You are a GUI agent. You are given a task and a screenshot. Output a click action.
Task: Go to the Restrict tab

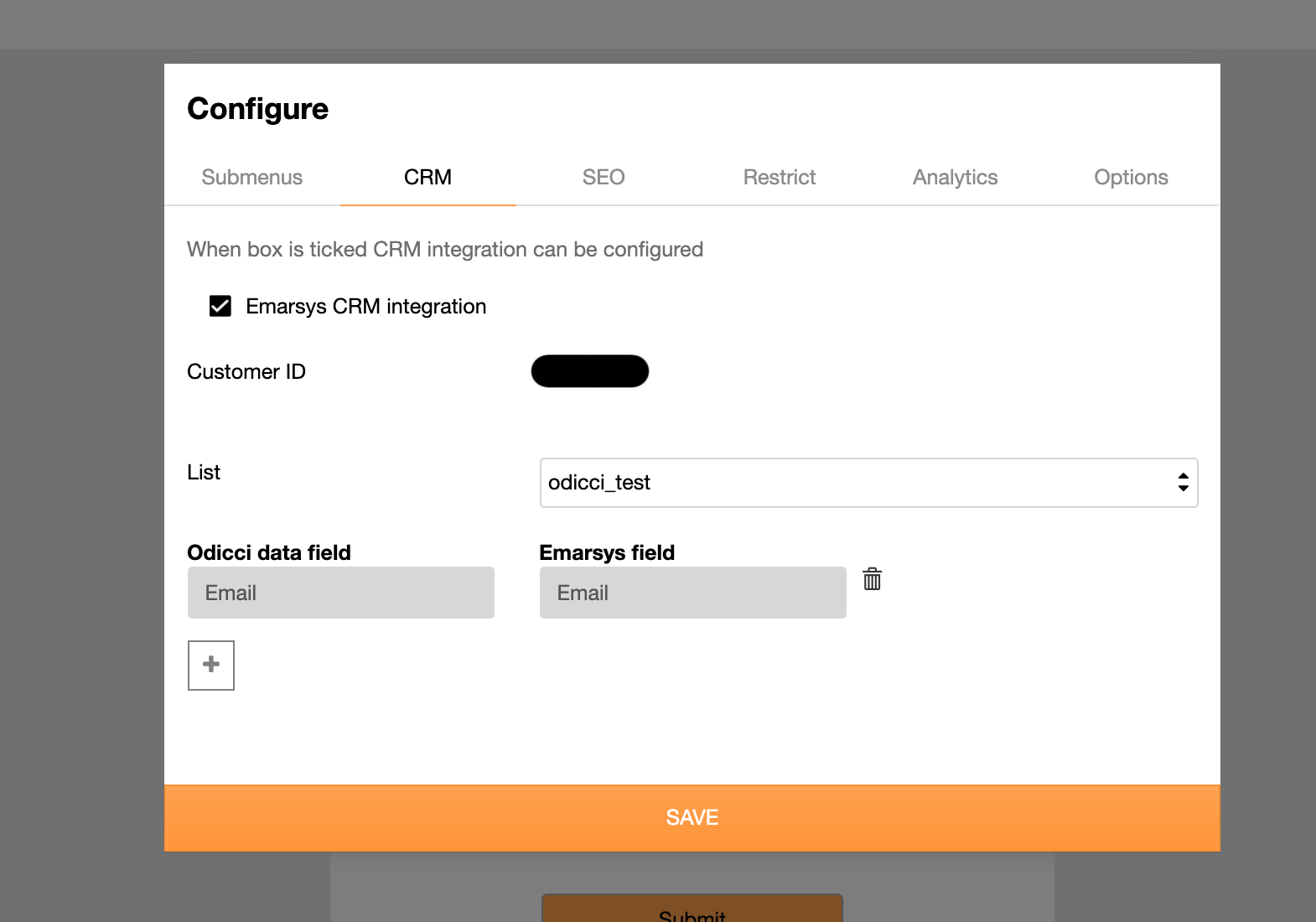(x=780, y=178)
